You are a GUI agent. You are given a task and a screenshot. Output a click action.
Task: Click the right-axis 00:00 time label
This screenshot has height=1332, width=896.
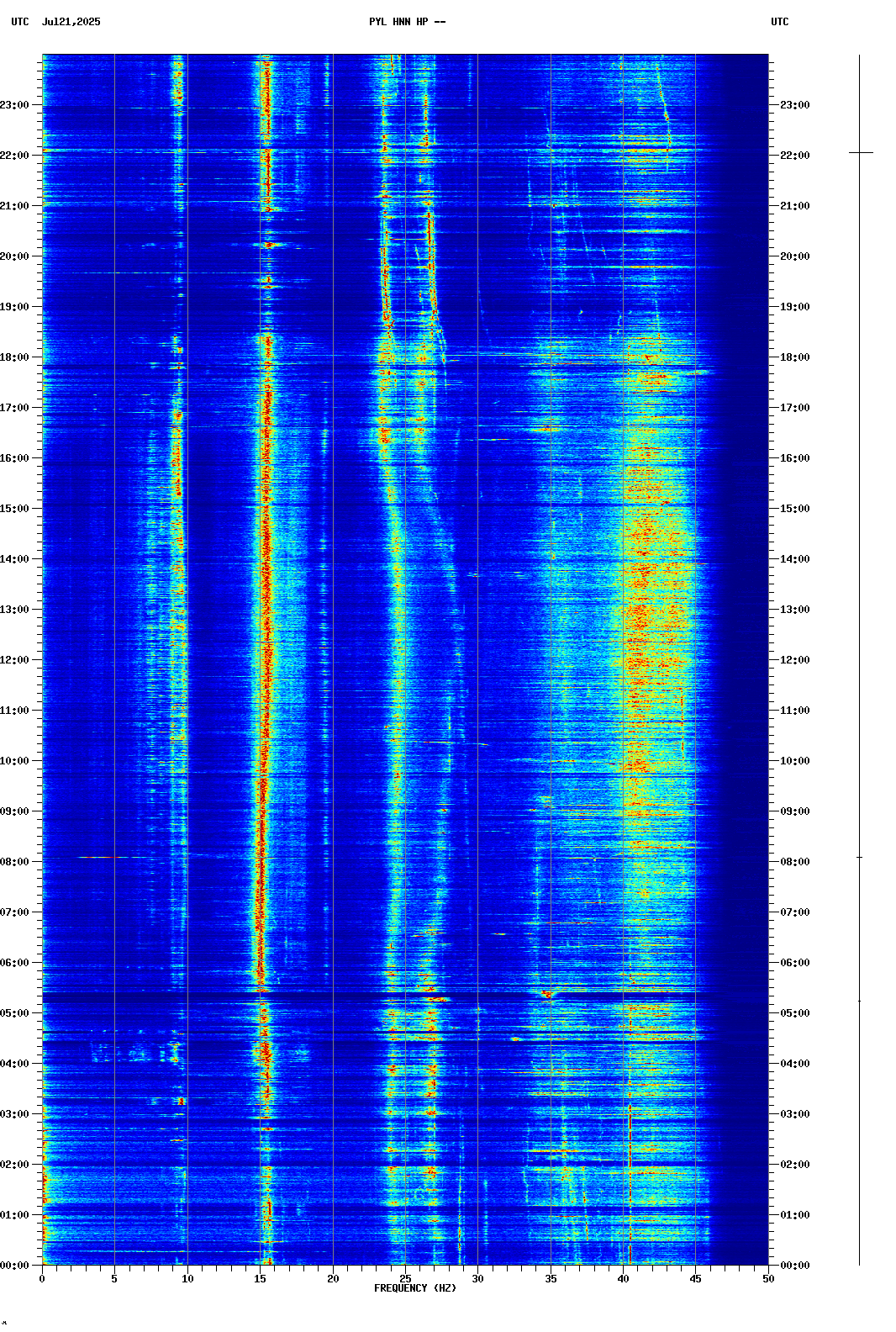click(795, 1266)
